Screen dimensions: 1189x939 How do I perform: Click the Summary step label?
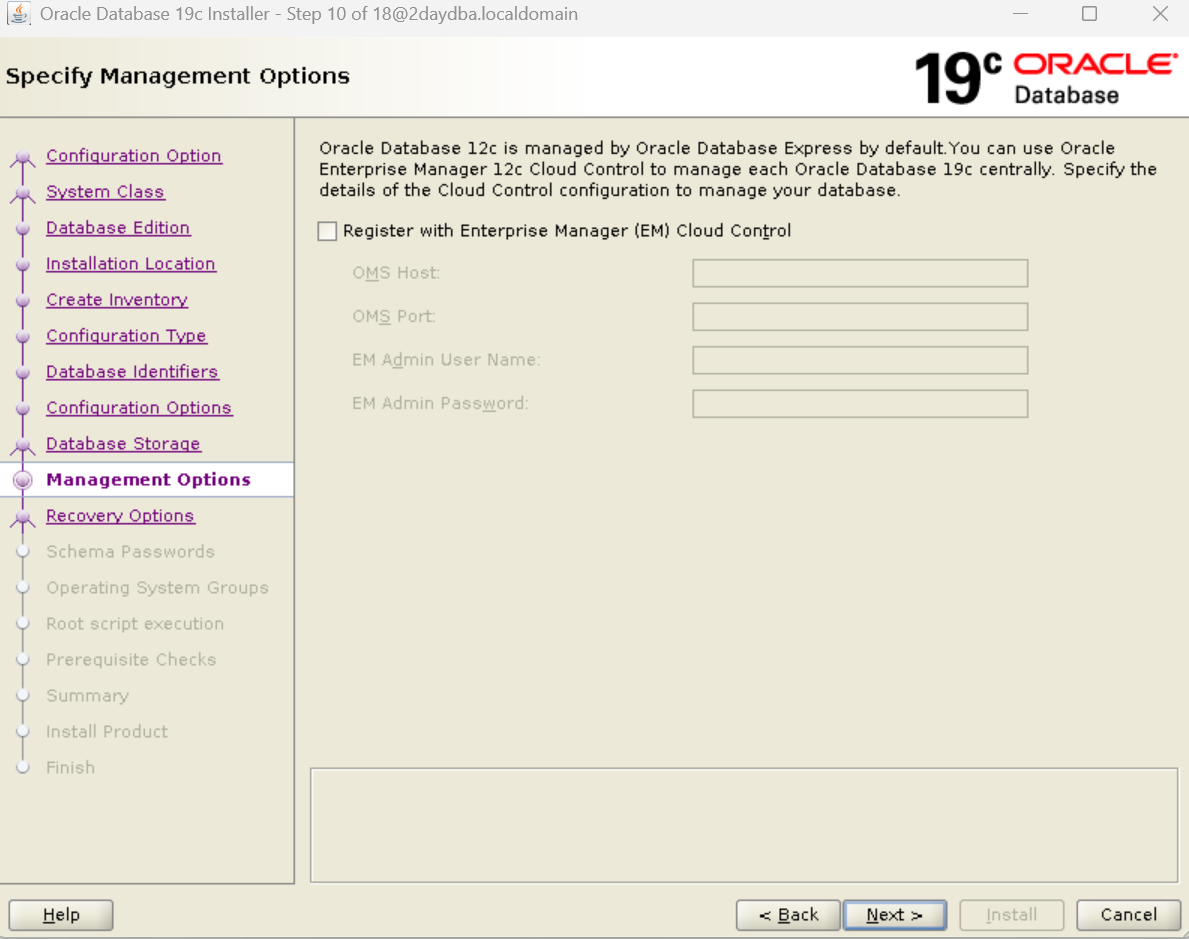87,696
